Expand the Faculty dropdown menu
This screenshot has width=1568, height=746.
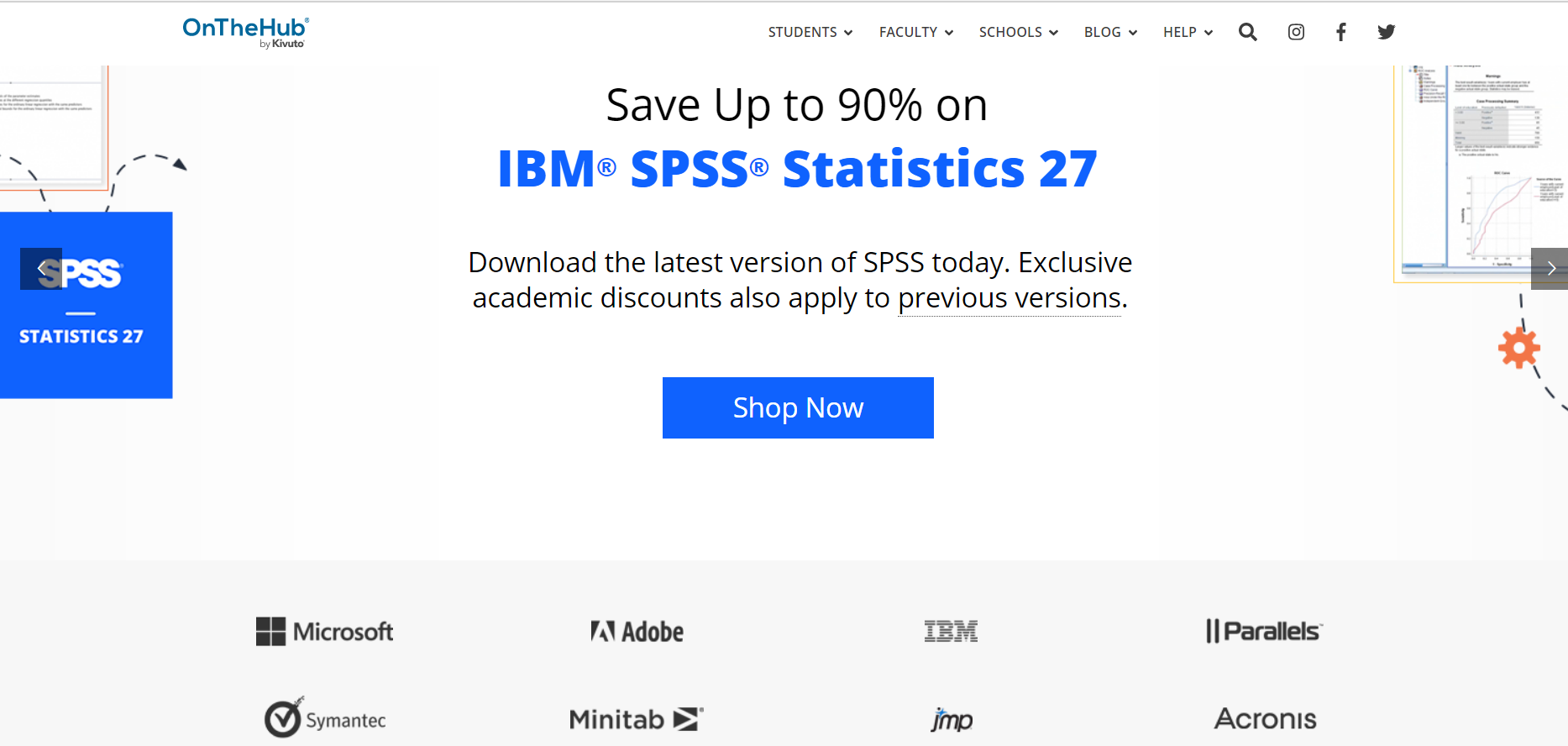pyautogui.click(x=916, y=32)
